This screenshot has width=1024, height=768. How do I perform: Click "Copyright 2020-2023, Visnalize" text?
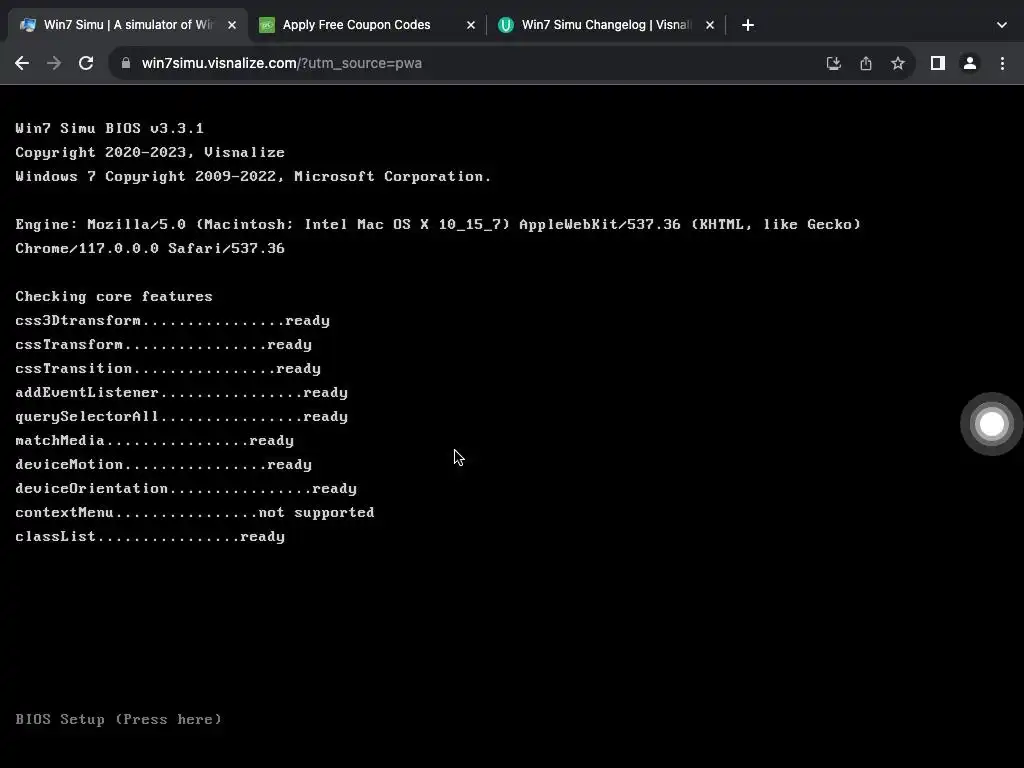click(150, 152)
